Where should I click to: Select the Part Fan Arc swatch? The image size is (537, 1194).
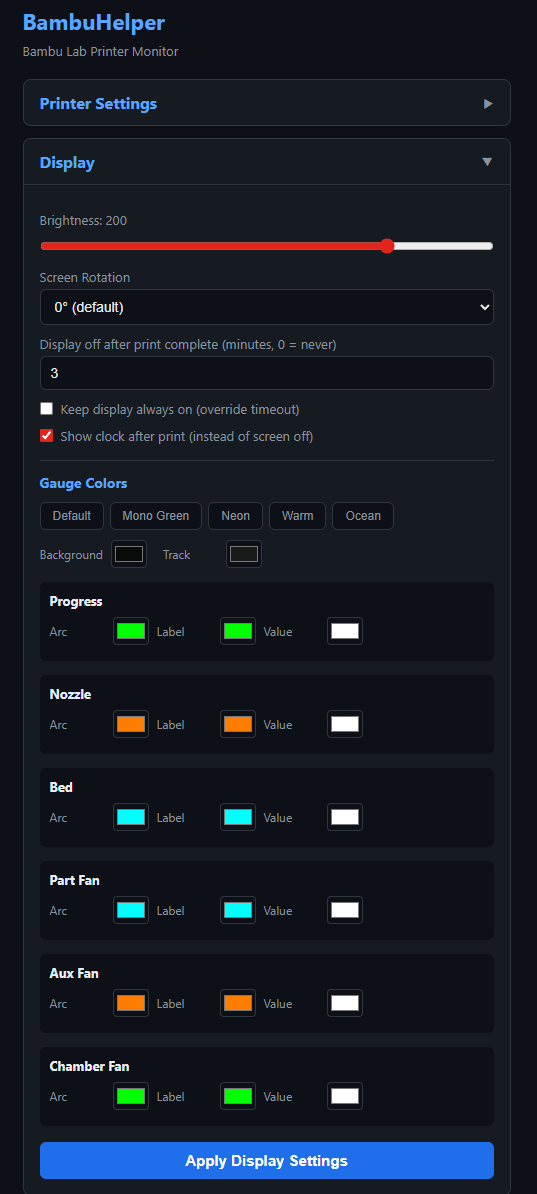(x=131, y=910)
